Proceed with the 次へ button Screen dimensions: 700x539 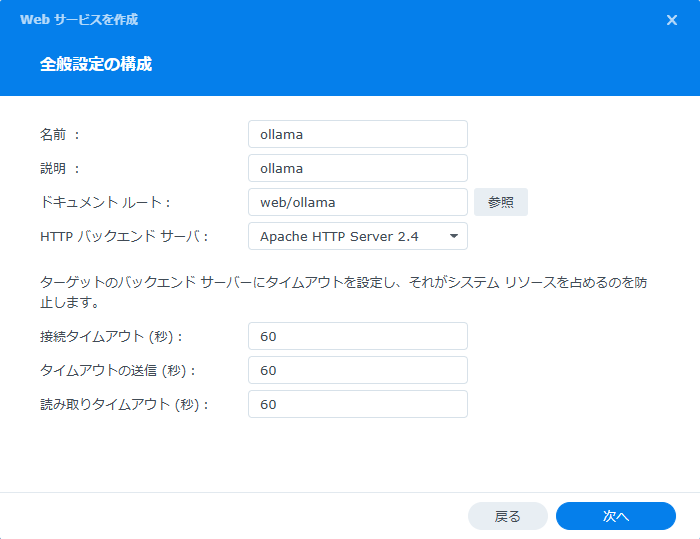pyautogui.click(x=616, y=516)
